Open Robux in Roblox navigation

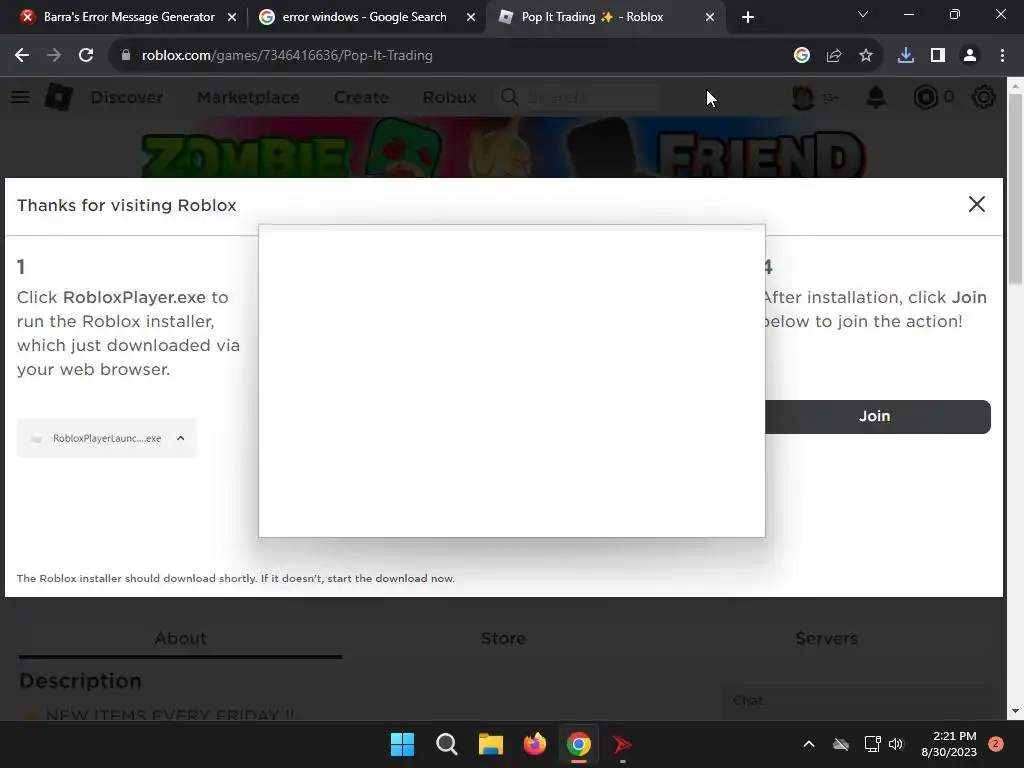click(x=449, y=97)
